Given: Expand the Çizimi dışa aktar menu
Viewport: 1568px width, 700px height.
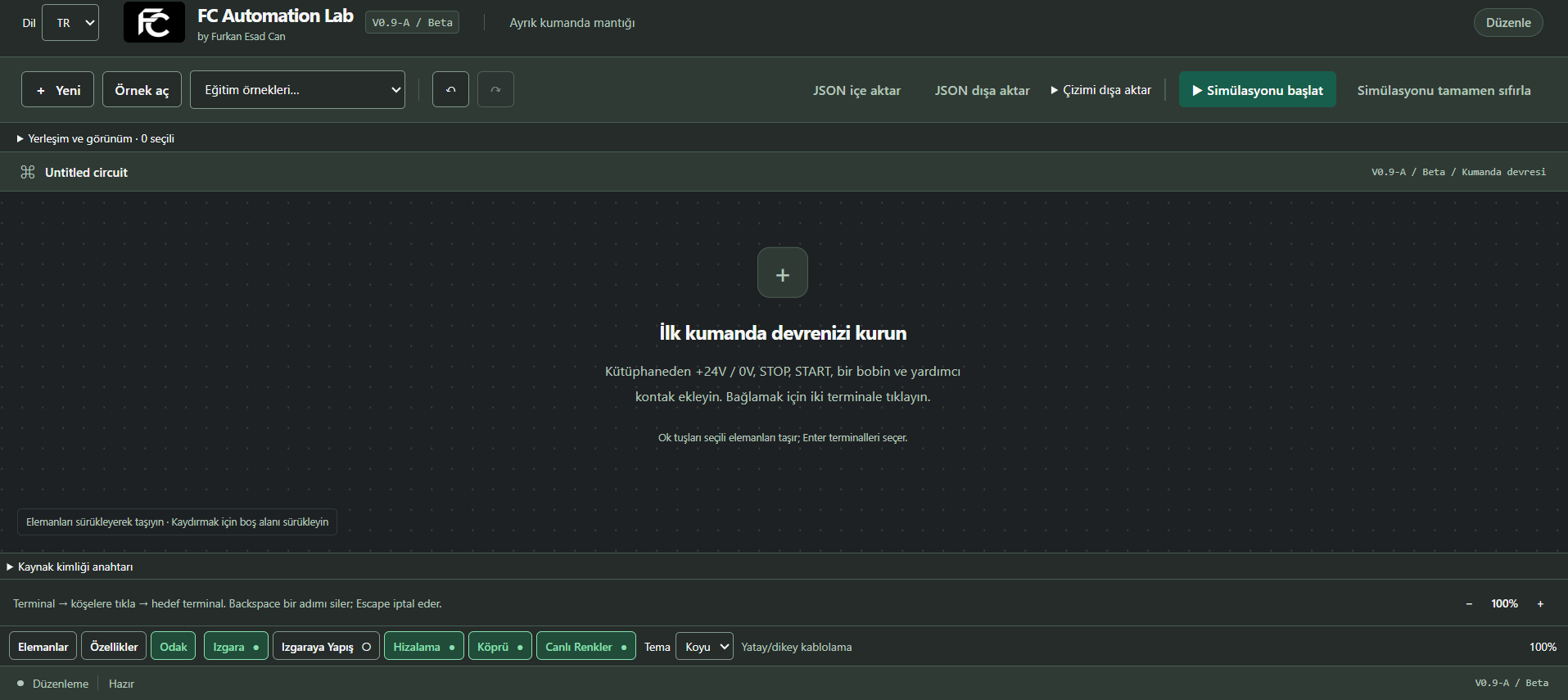Looking at the screenshot, I should tap(1101, 90).
